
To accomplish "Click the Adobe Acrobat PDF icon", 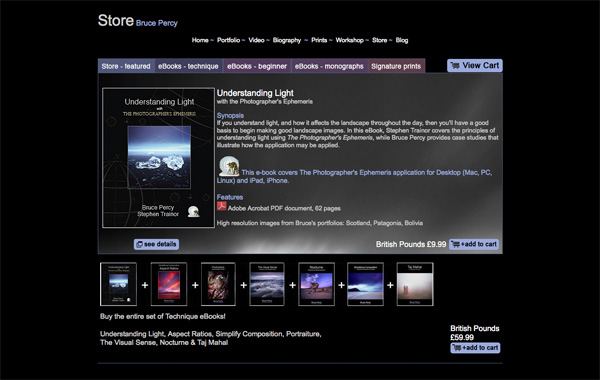I will (222, 206).
